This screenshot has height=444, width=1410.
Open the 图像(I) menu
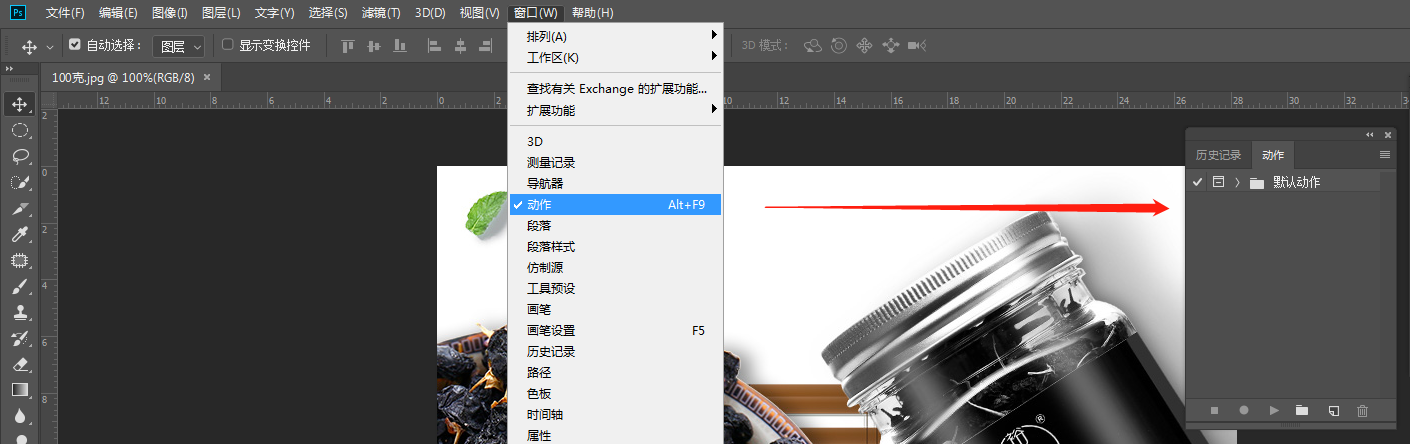coord(170,12)
